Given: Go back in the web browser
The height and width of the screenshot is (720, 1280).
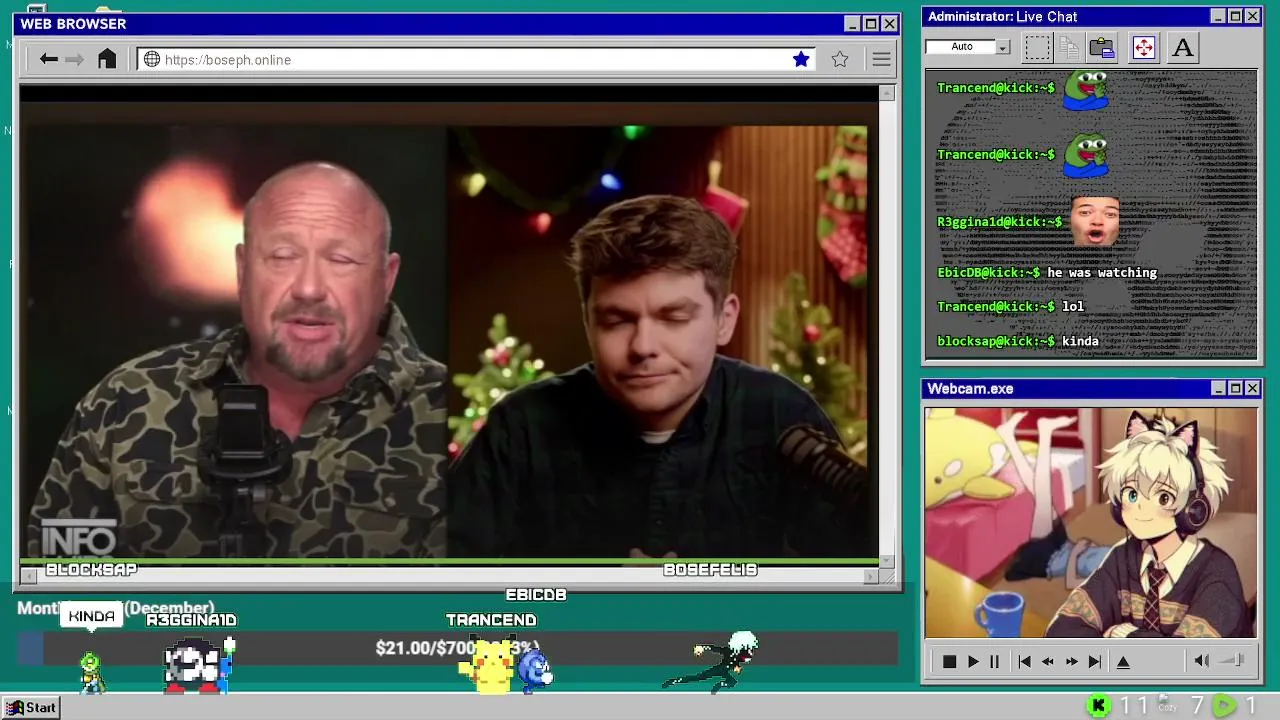Looking at the screenshot, I should pos(48,60).
